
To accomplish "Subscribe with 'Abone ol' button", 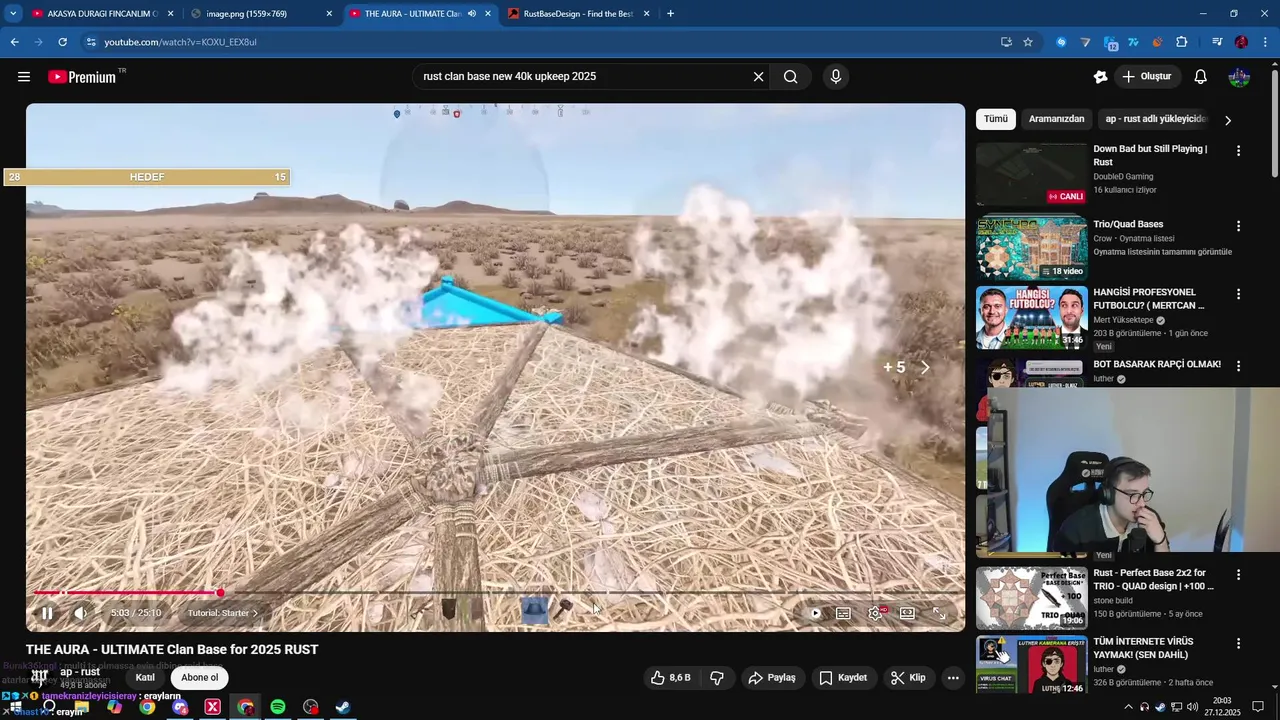I will pos(199,678).
